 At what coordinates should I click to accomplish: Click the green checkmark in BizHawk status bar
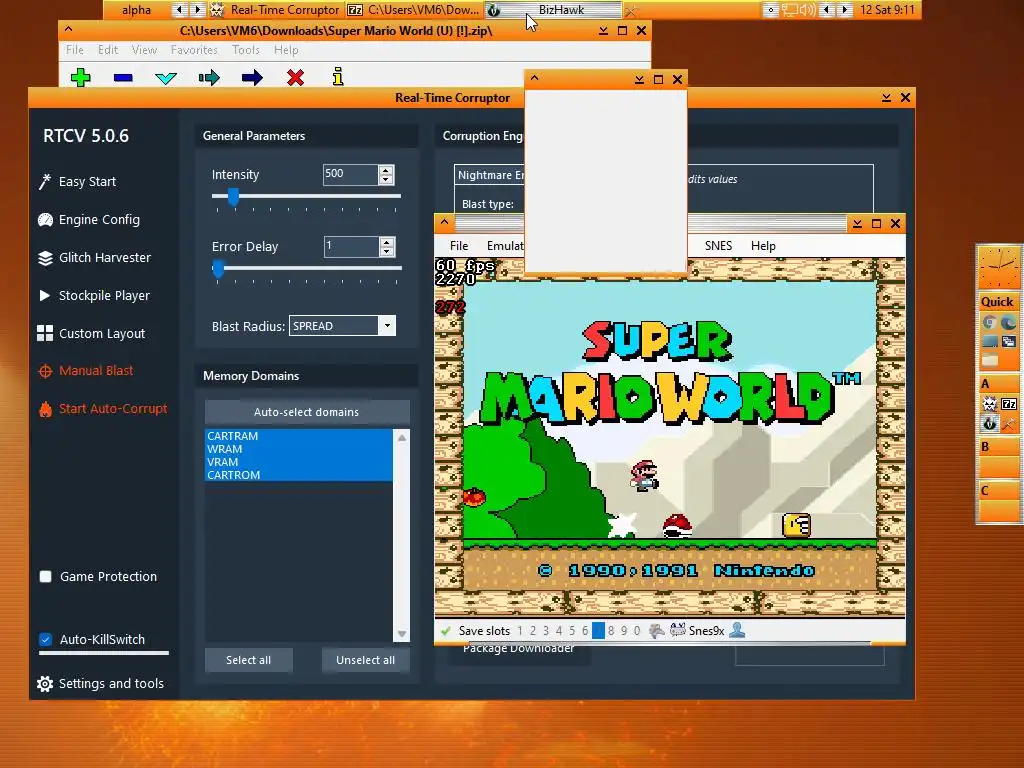click(x=446, y=631)
